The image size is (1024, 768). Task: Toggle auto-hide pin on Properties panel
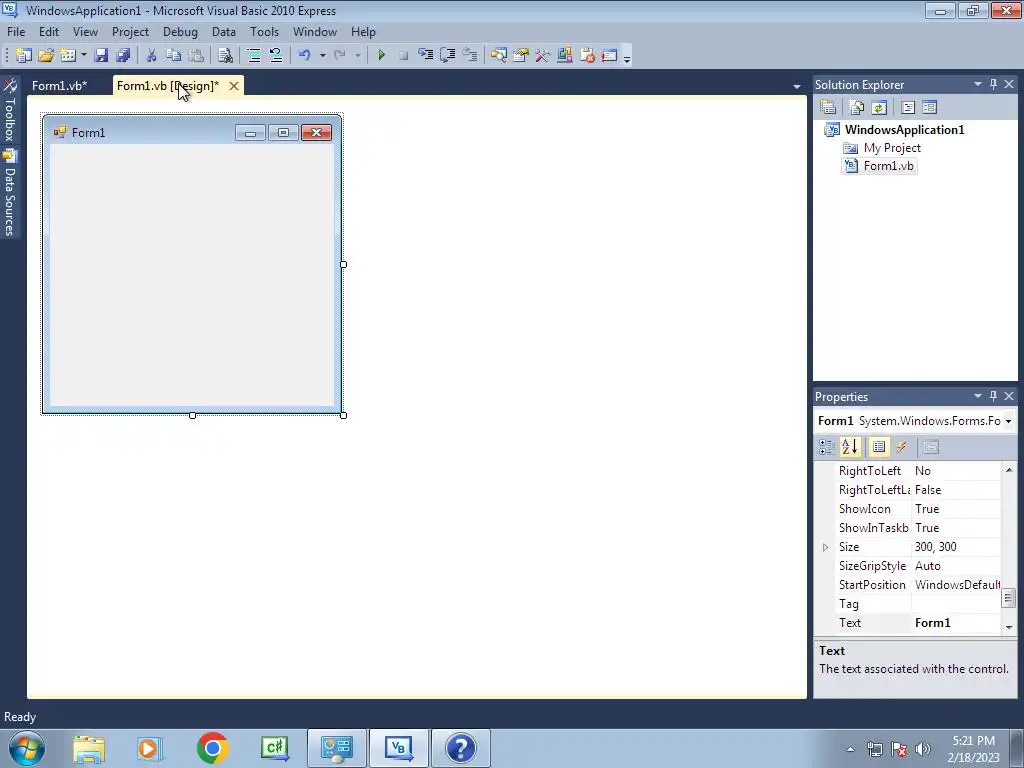[993, 396]
